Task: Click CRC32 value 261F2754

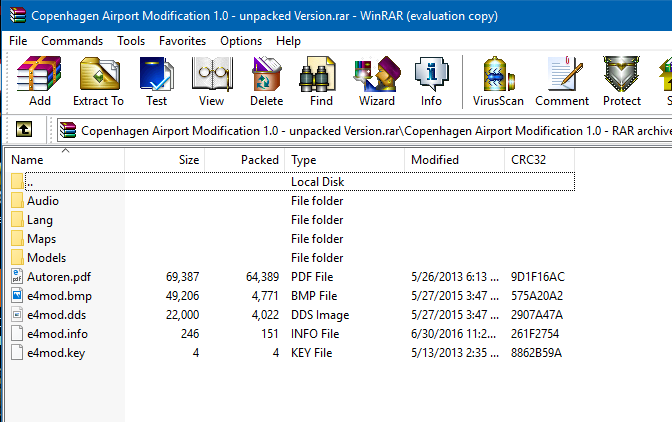Action: pos(535,333)
